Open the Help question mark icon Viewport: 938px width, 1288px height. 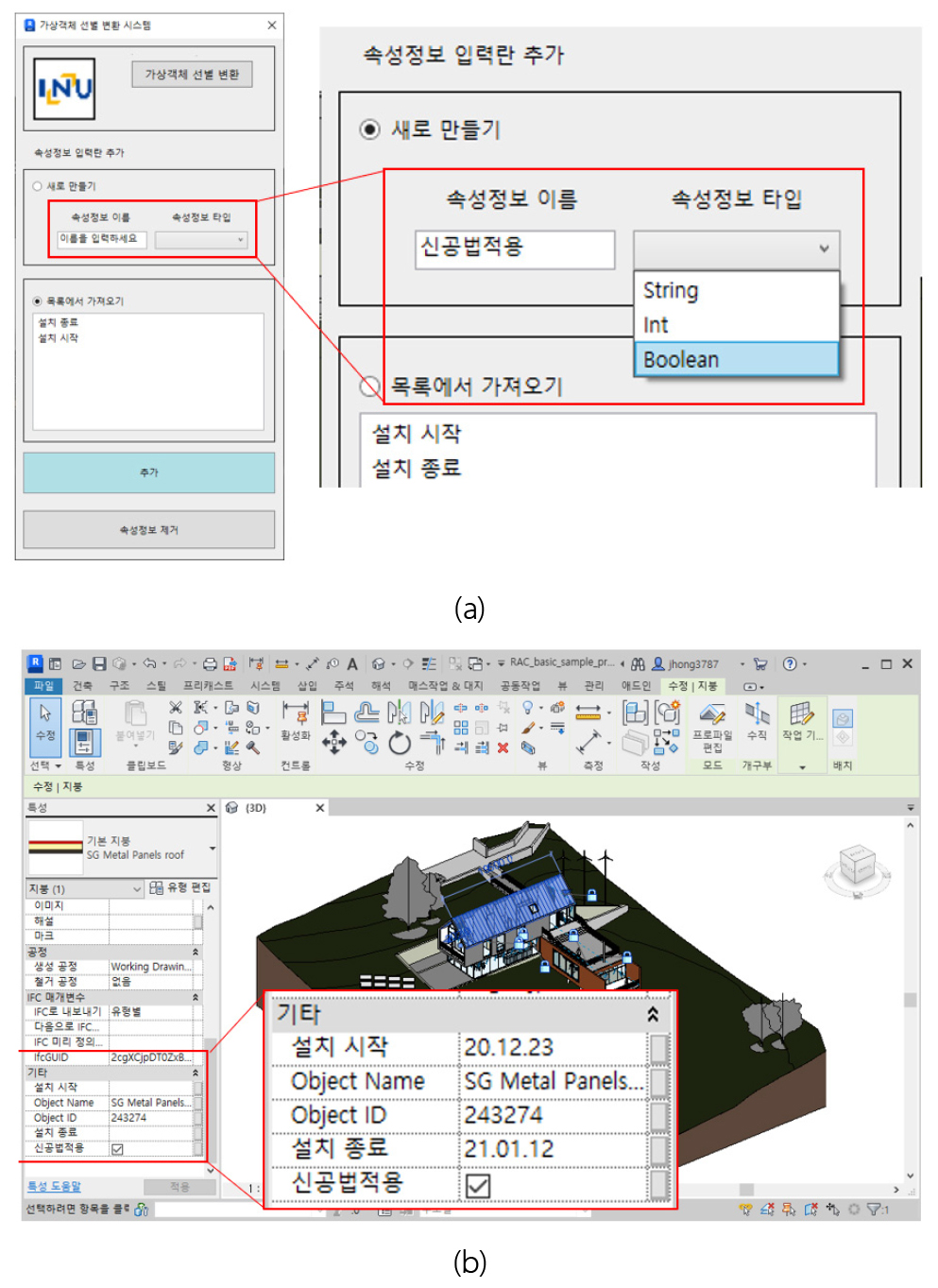pyautogui.click(x=790, y=664)
